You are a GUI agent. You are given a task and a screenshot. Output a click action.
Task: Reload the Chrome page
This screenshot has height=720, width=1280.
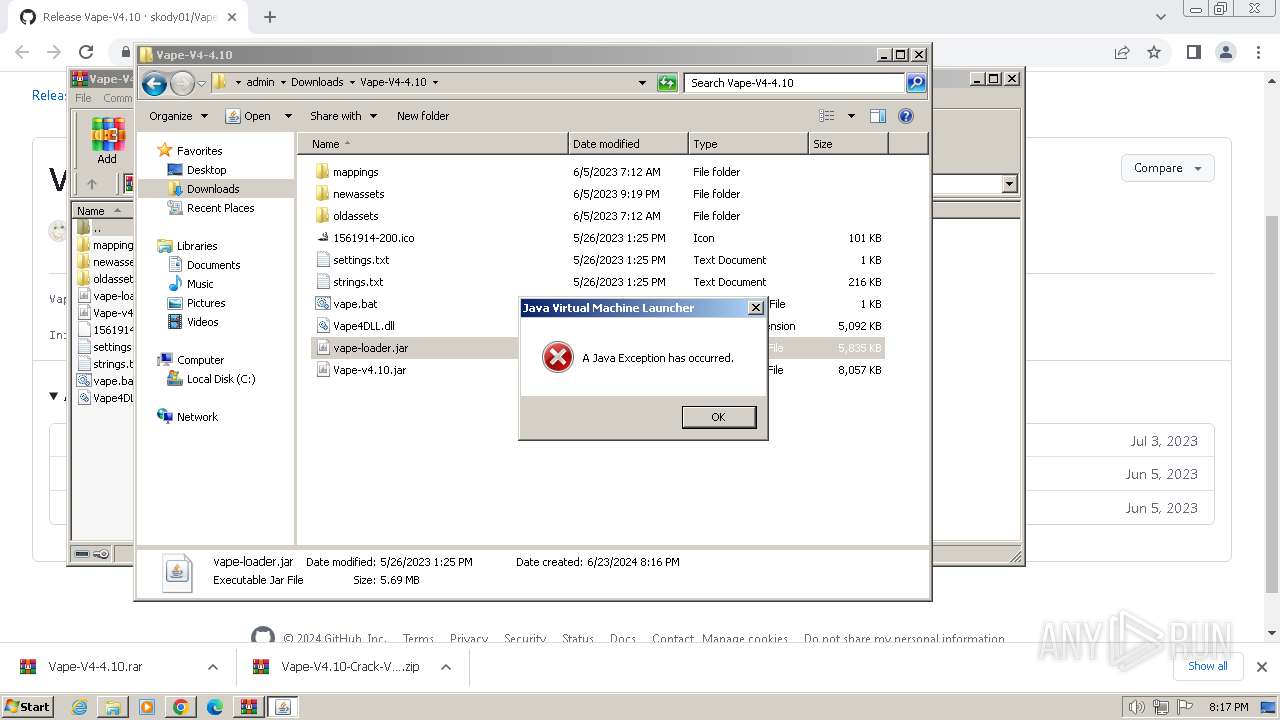coord(86,52)
